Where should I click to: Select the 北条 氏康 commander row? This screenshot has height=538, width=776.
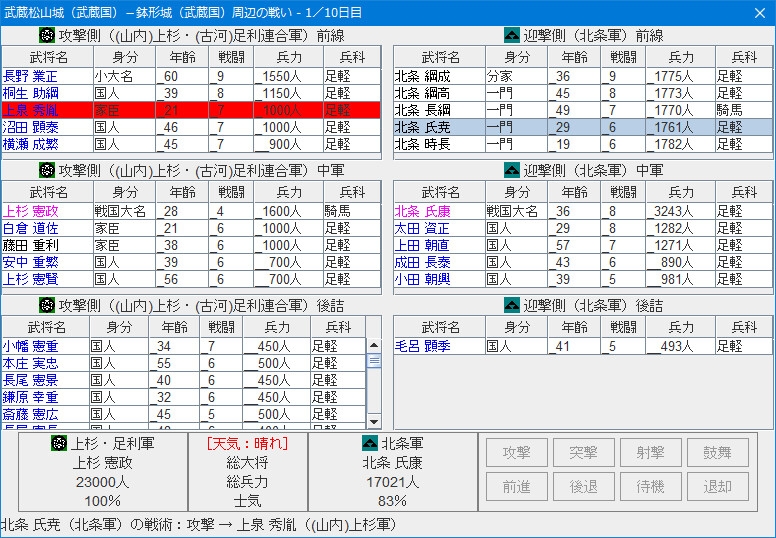582,211
